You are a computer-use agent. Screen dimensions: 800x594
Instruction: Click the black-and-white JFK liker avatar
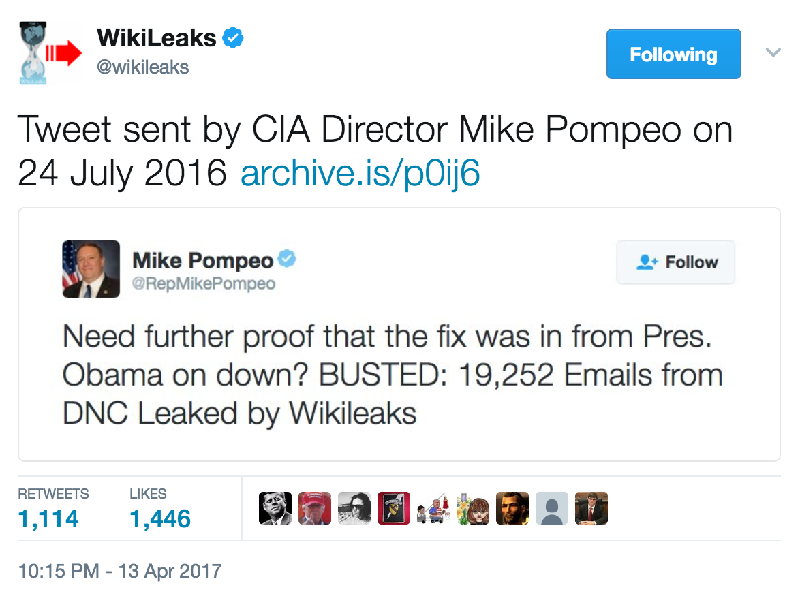coord(275,508)
